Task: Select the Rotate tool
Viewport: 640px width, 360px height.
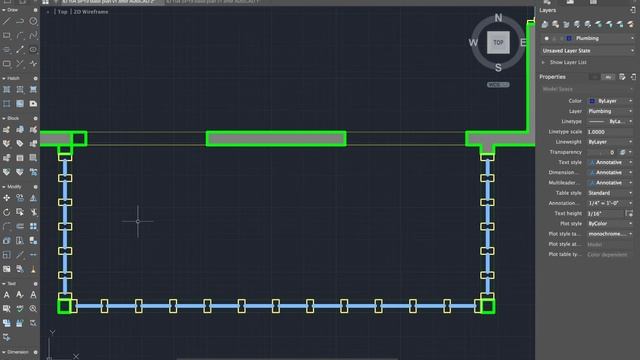Action: [7, 212]
